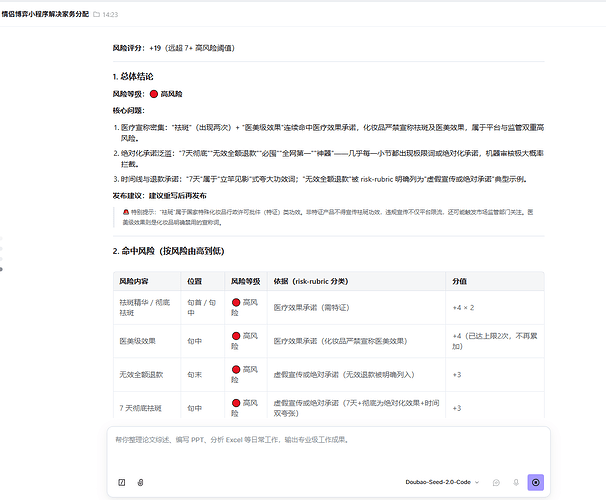The width and height of the screenshot is (606, 500).
Task: Click the dark outline dot on left edge
Action: pos(1,269)
